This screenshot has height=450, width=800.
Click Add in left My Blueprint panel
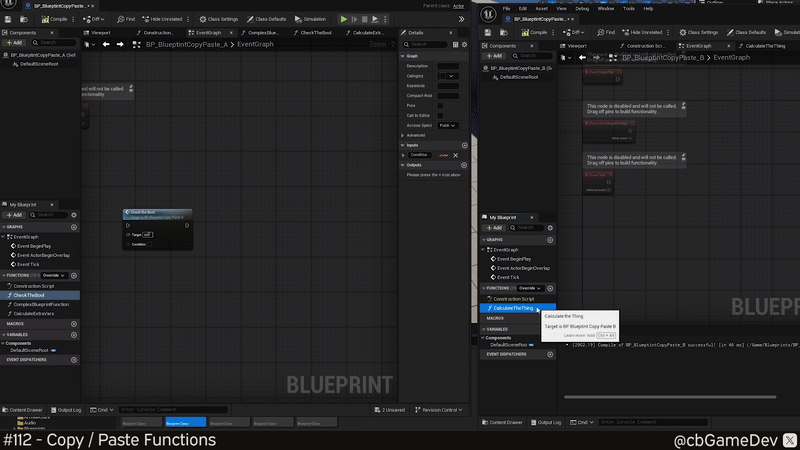[x=15, y=215]
